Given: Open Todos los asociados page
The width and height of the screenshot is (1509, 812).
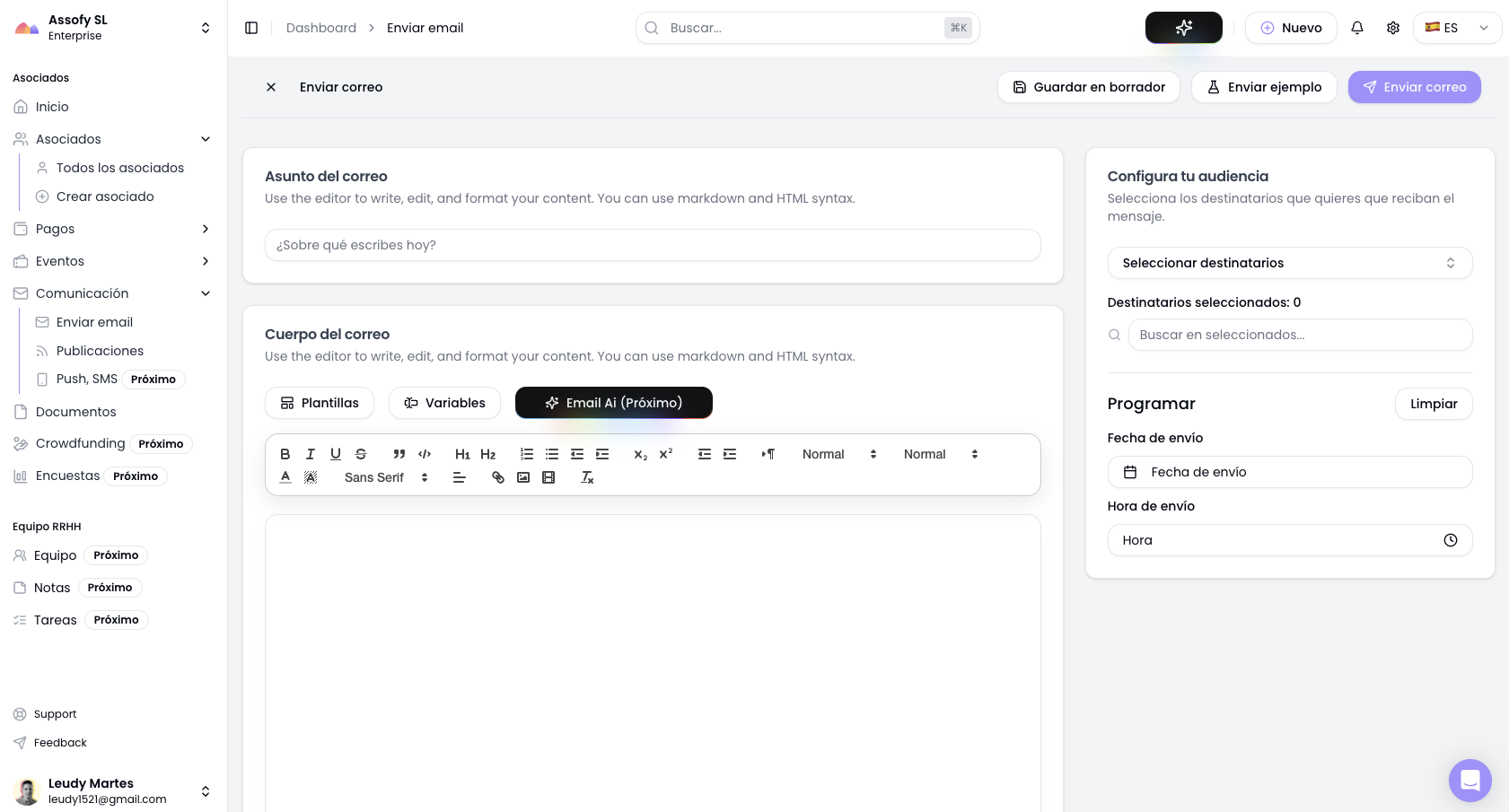Looking at the screenshot, I should click(x=119, y=168).
